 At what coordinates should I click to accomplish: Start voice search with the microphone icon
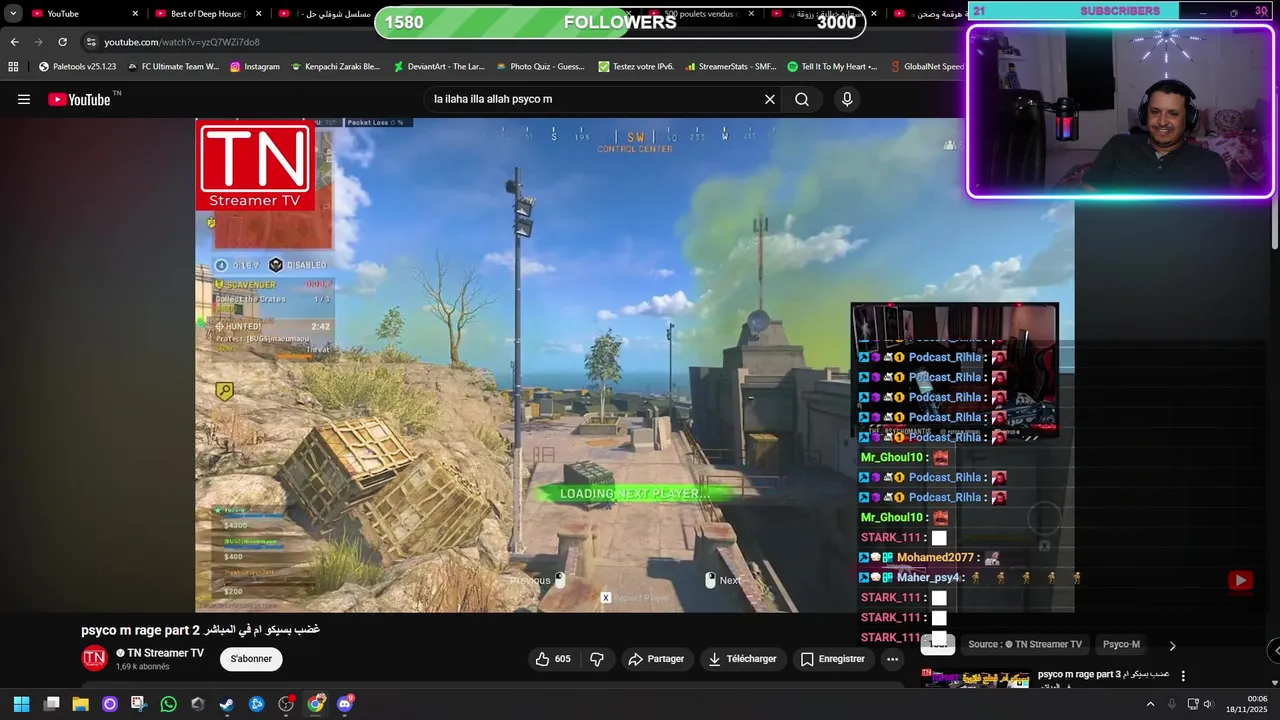point(847,99)
